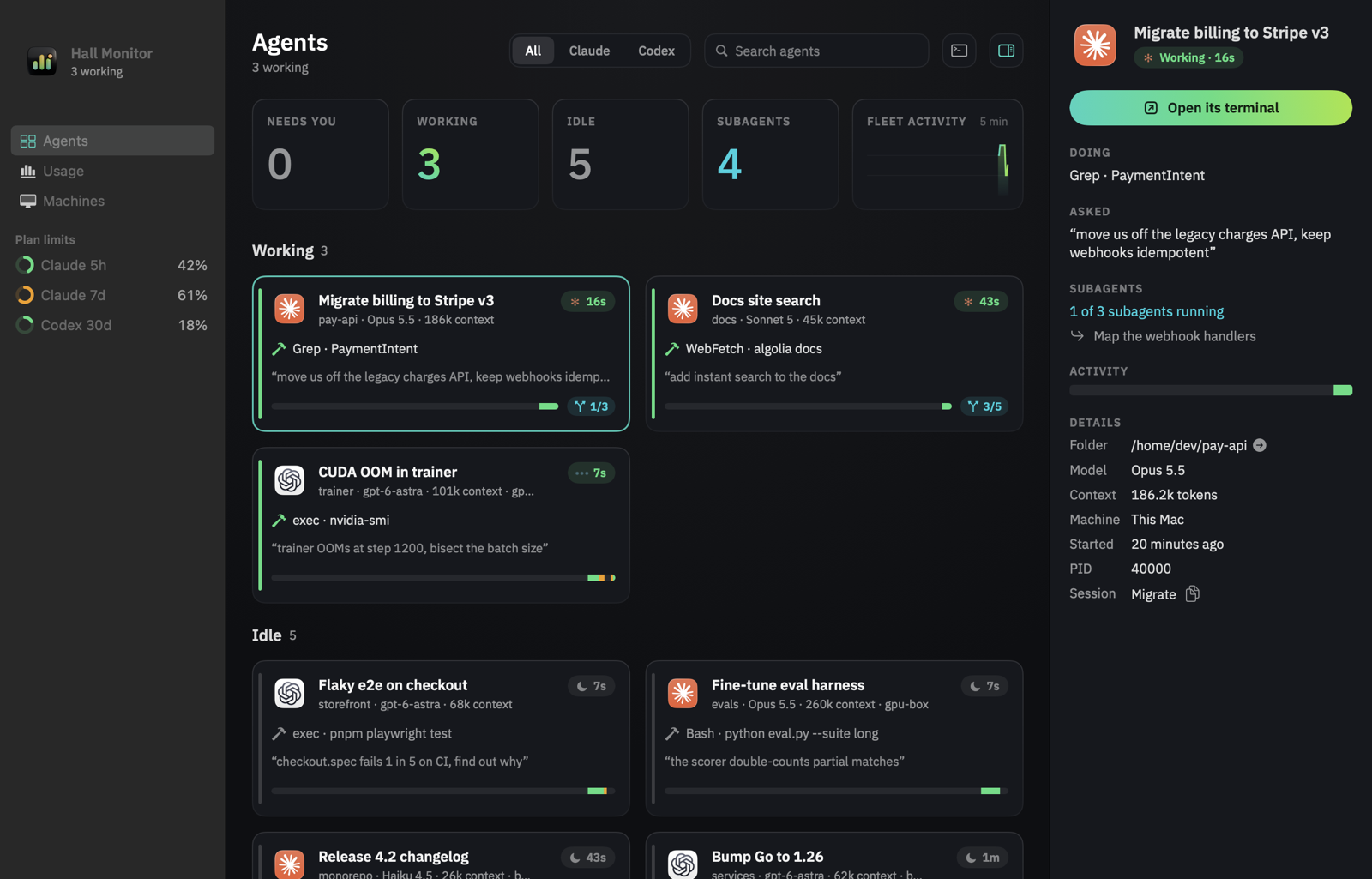
Task: Click the Fleet Activity chart card
Action: click(x=937, y=154)
